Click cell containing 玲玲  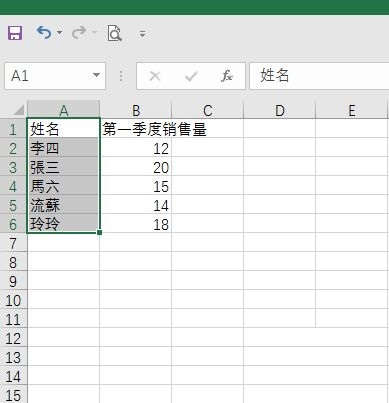63,224
